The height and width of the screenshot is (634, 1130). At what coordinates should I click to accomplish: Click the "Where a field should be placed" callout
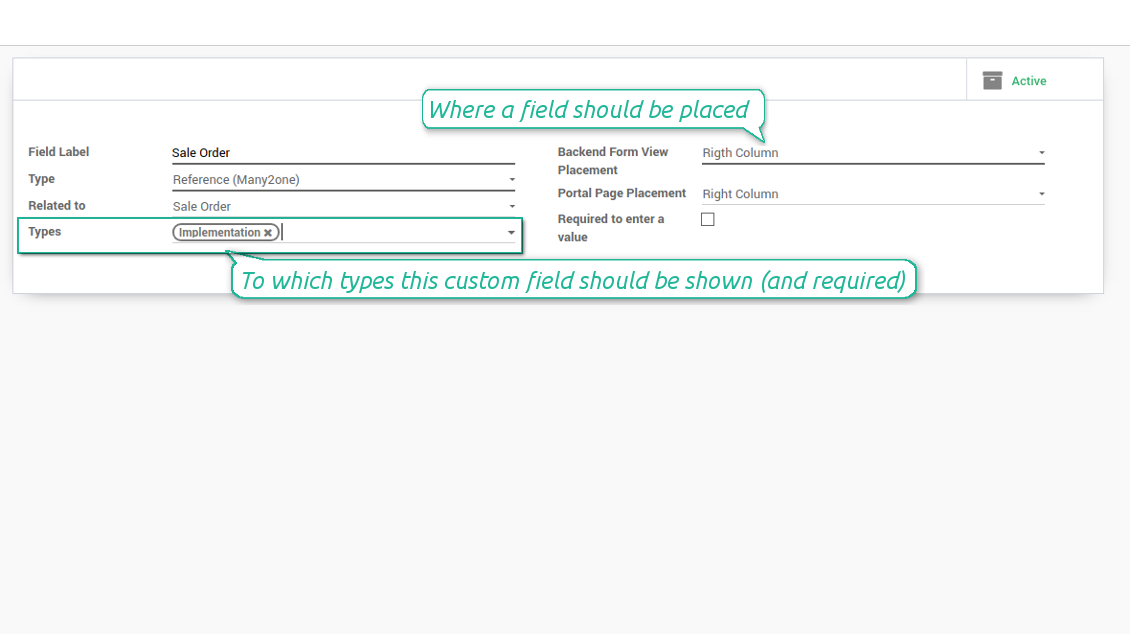click(588, 110)
